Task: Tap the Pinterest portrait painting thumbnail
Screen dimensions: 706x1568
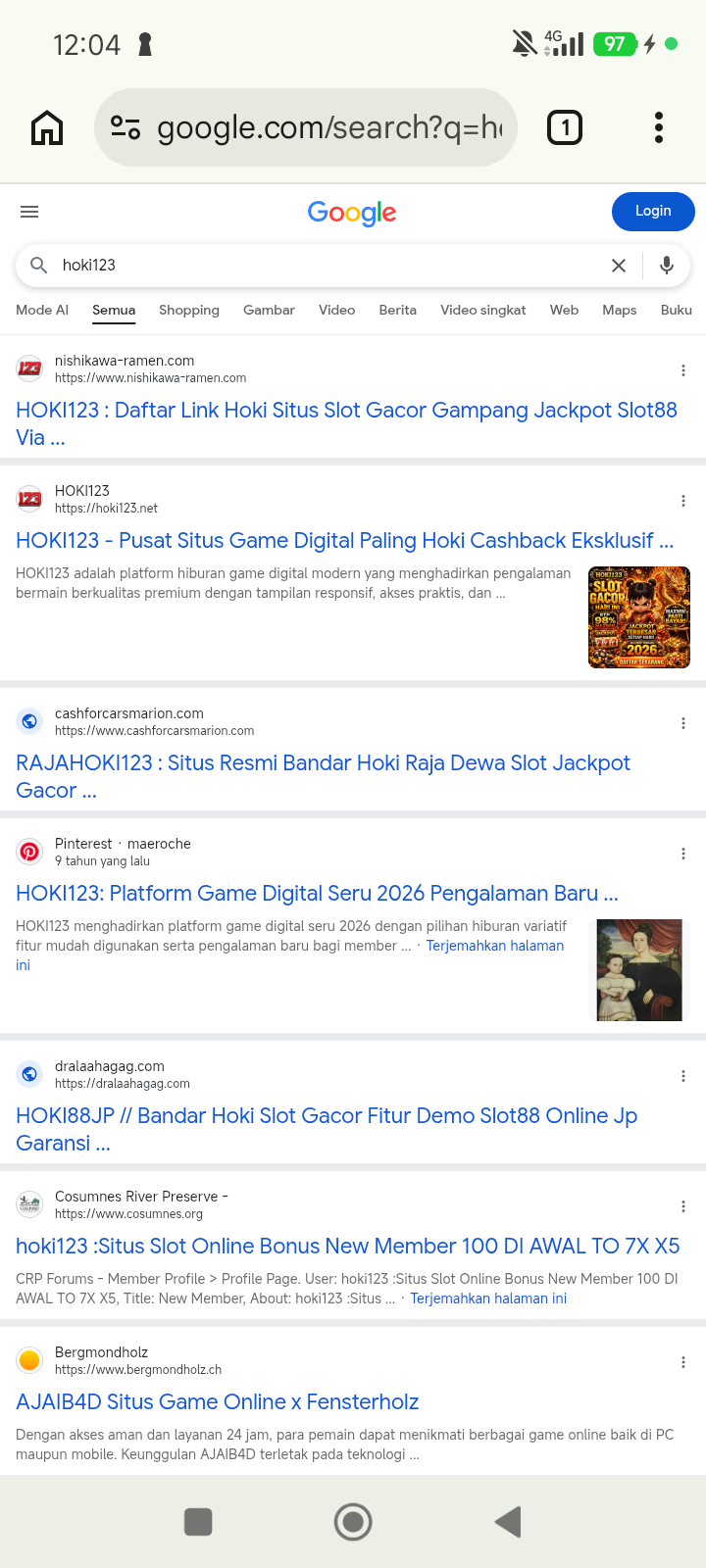Action: click(x=639, y=970)
